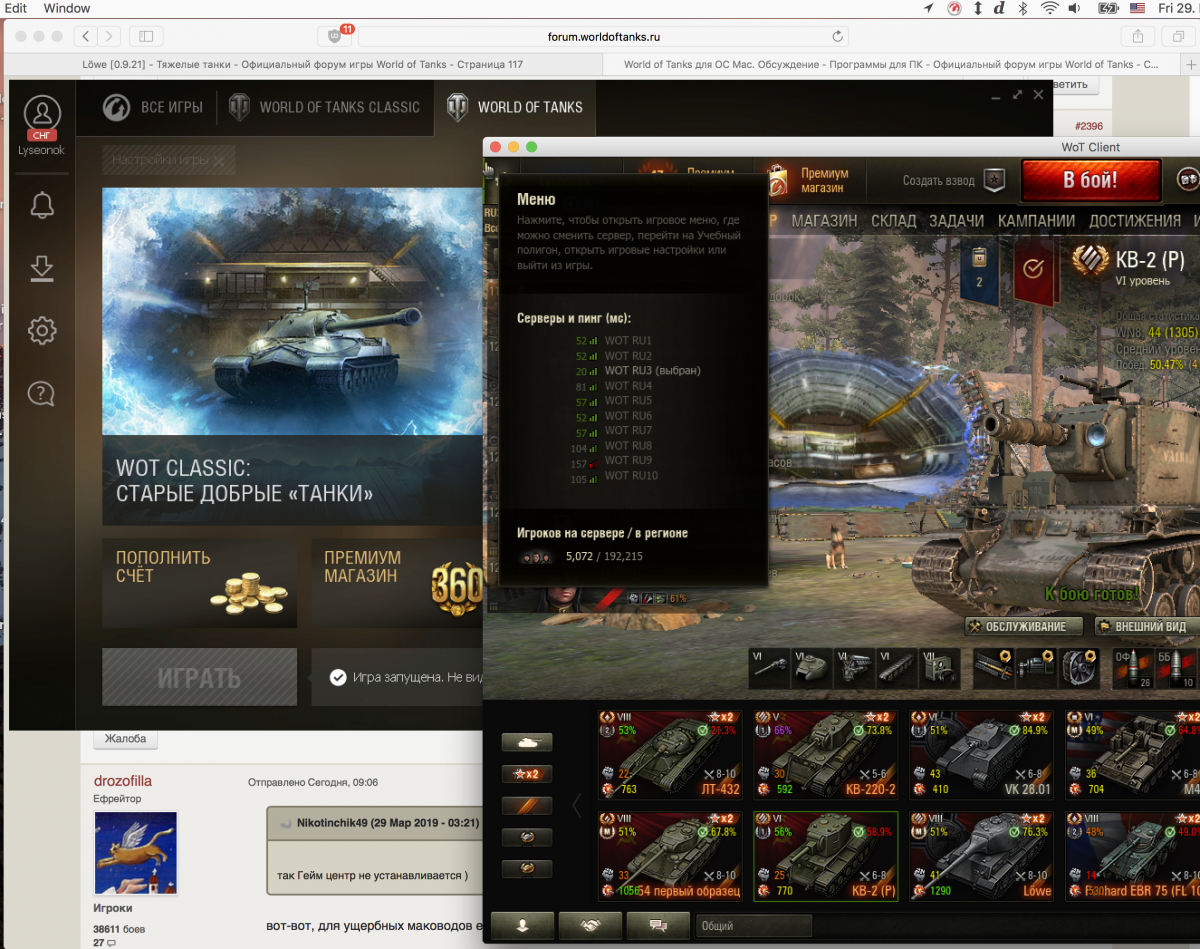The image size is (1200, 949).
Task: Select the WORLD OF TANKS tab in Game Center
Action: [x=515, y=107]
